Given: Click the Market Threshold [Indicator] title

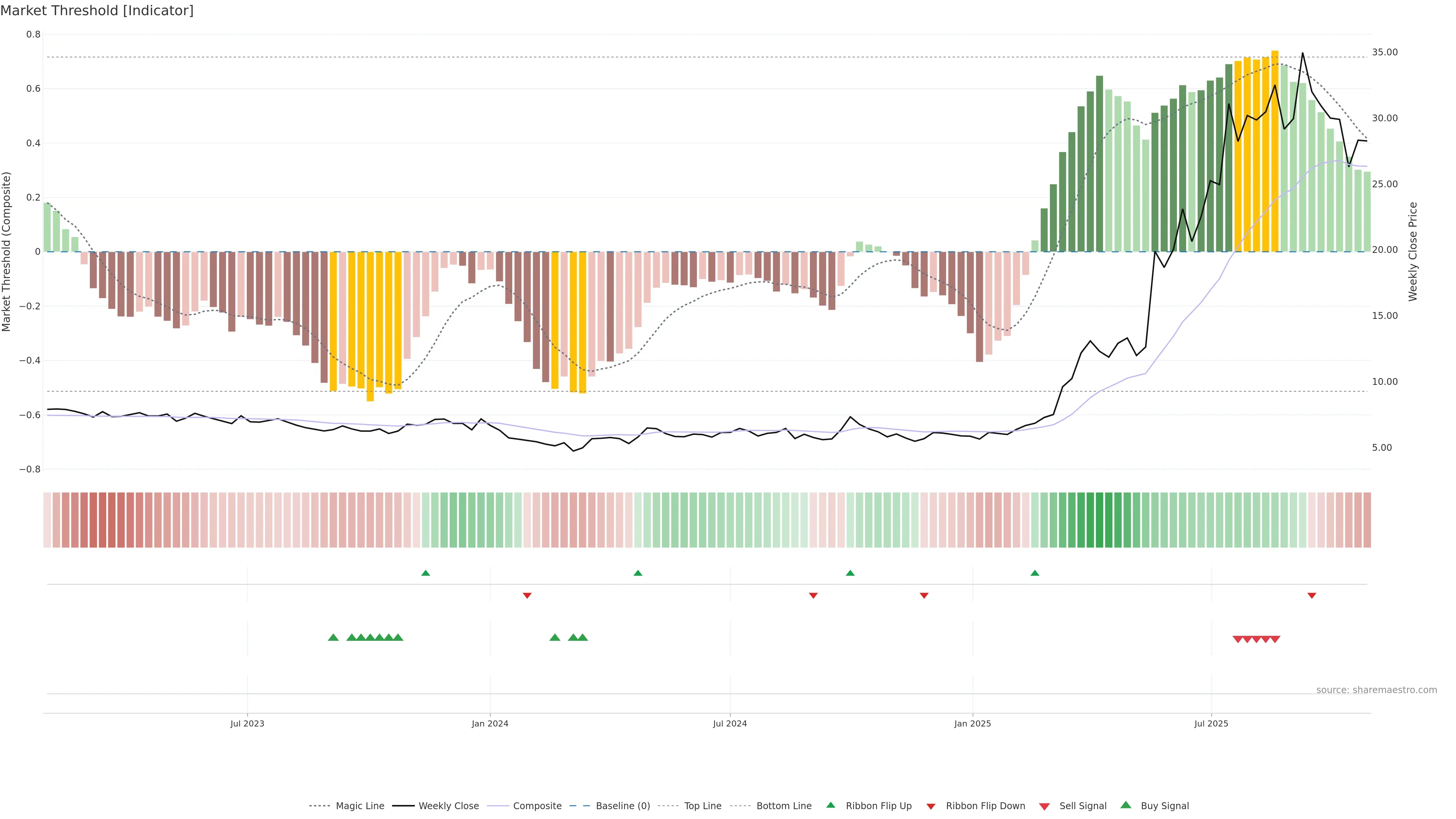Looking at the screenshot, I should [97, 11].
